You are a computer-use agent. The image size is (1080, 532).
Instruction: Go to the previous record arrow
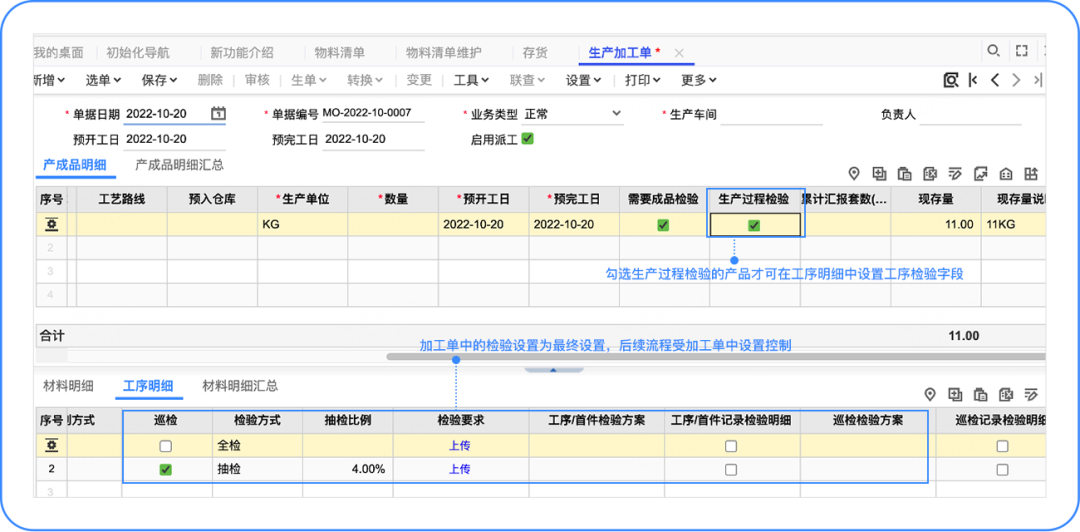[x=995, y=80]
